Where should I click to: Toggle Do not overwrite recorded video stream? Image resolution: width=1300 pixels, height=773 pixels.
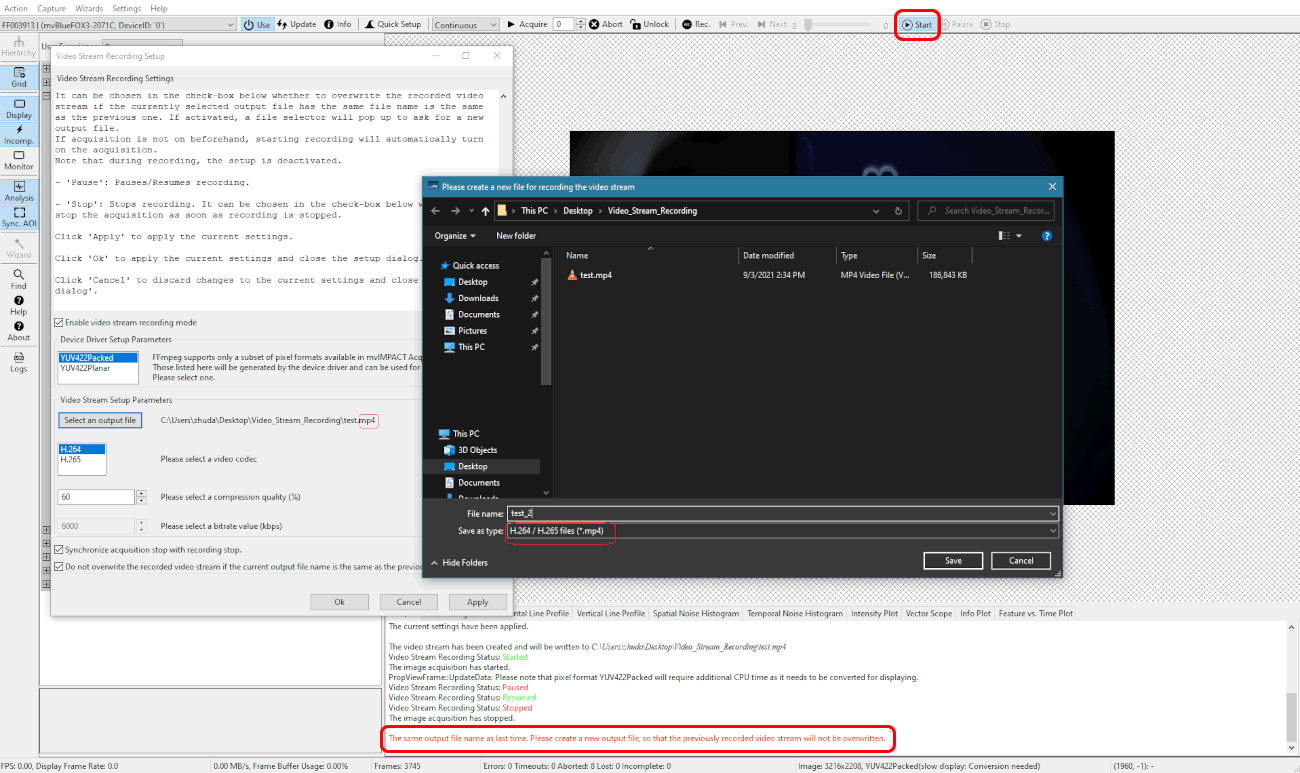(x=59, y=566)
